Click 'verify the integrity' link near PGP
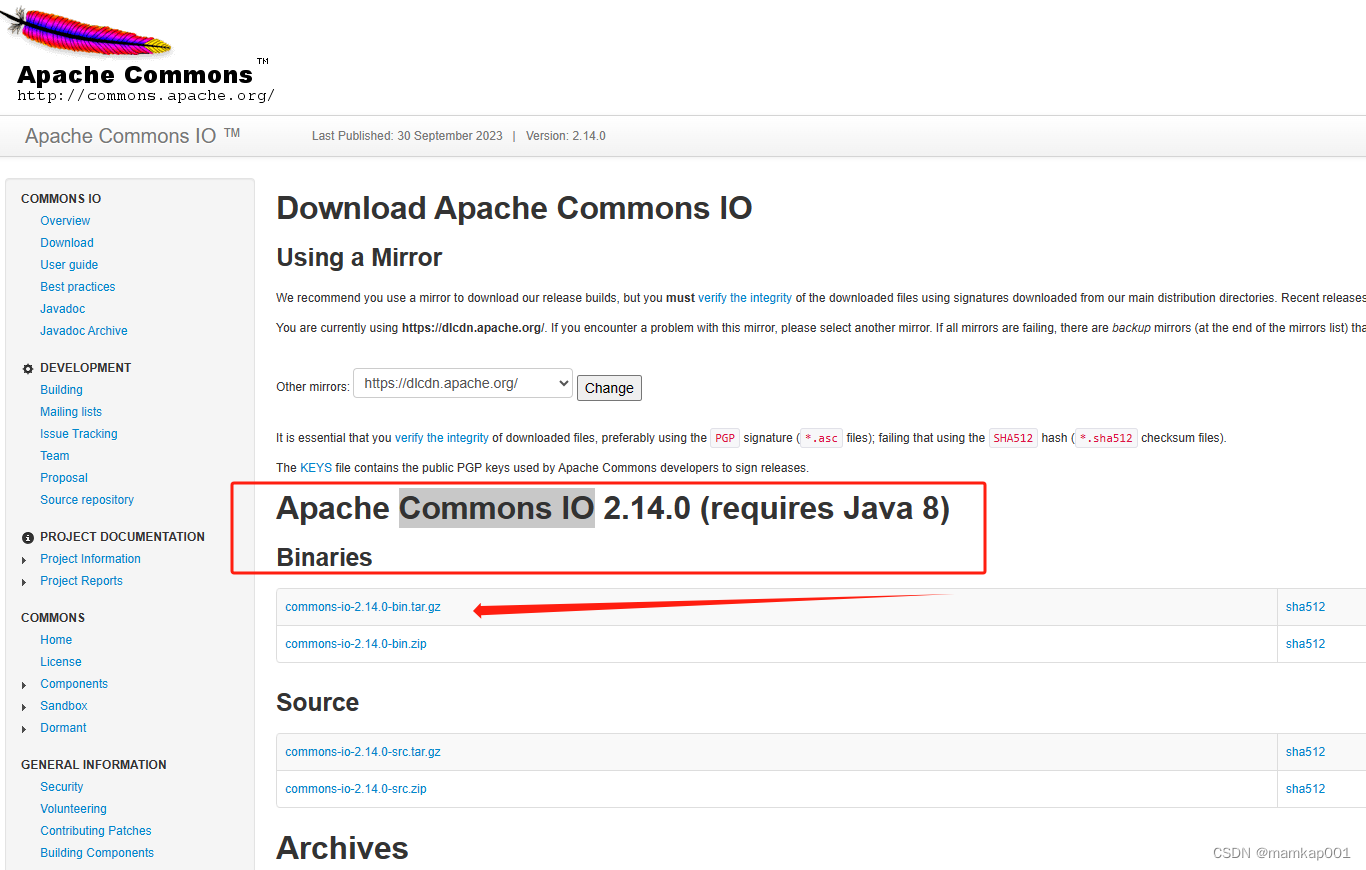Screen dimensions: 1366x870 coord(442,438)
